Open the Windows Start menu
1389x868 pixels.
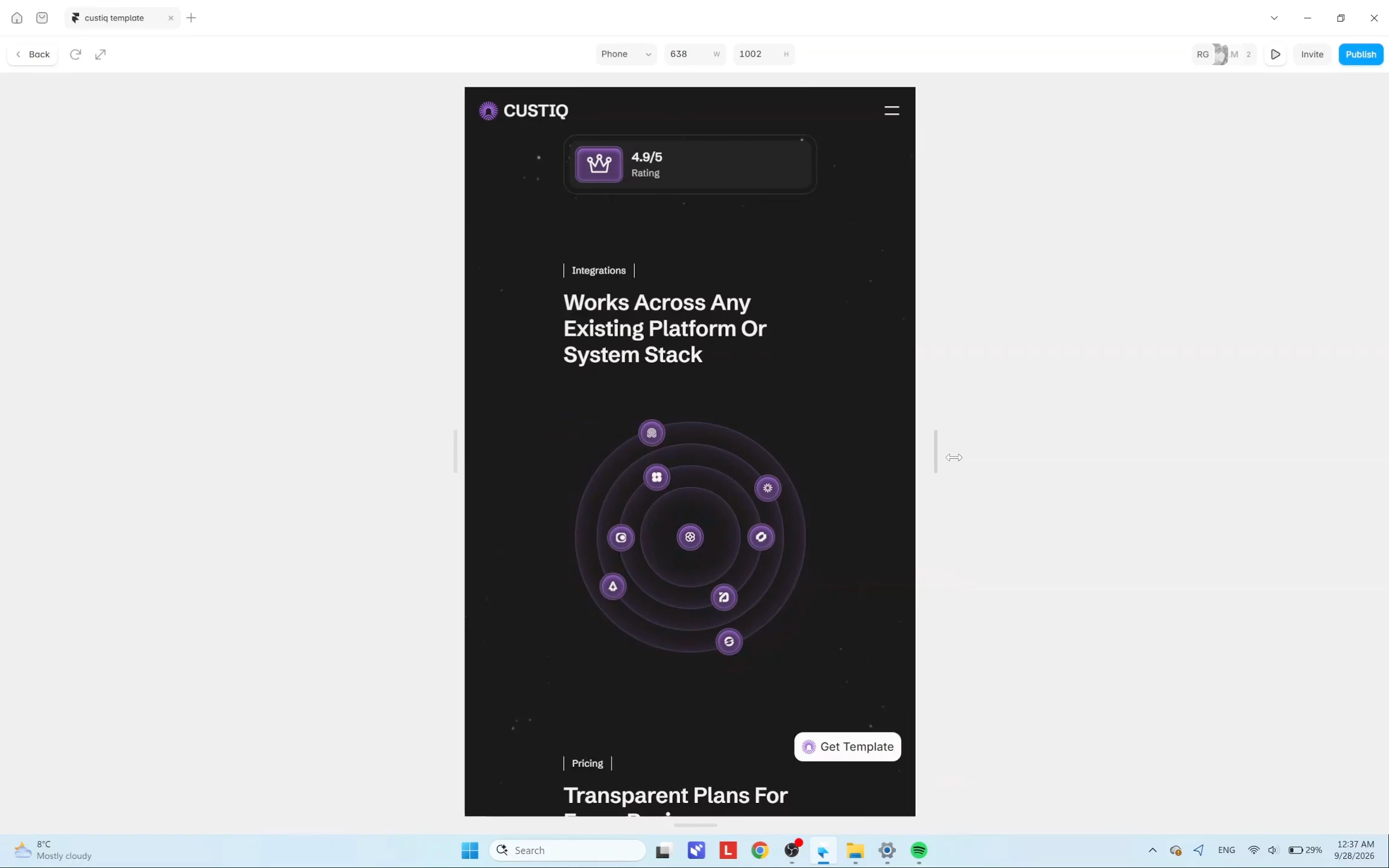click(x=470, y=851)
